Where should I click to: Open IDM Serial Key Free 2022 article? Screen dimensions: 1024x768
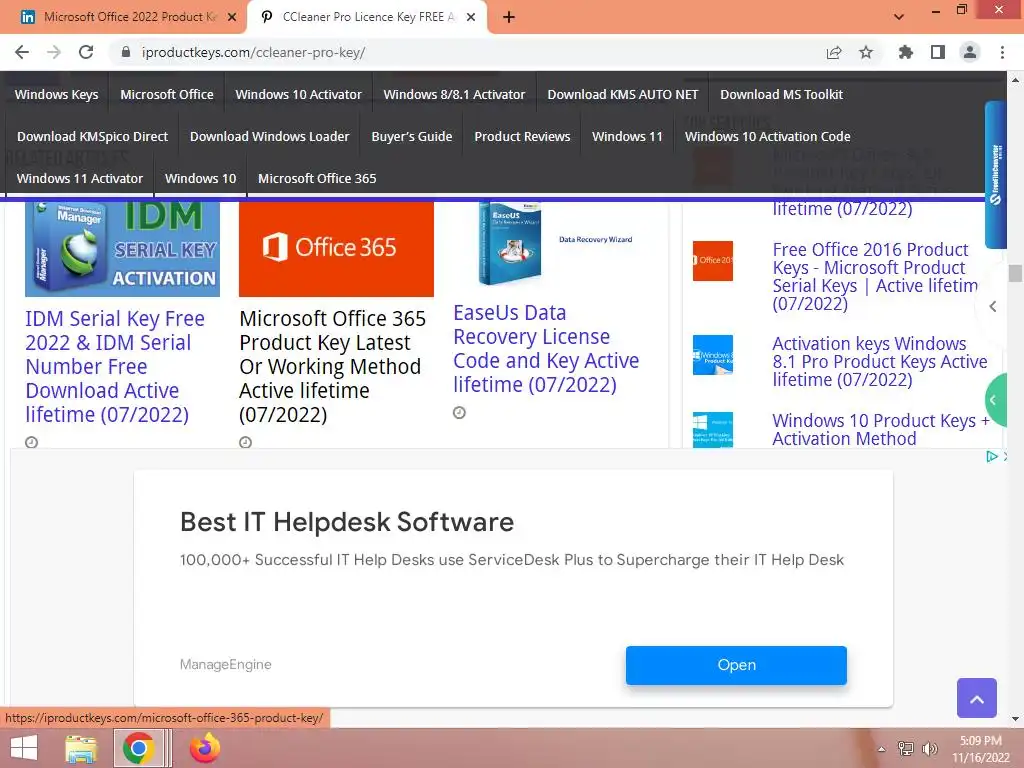click(x=115, y=366)
